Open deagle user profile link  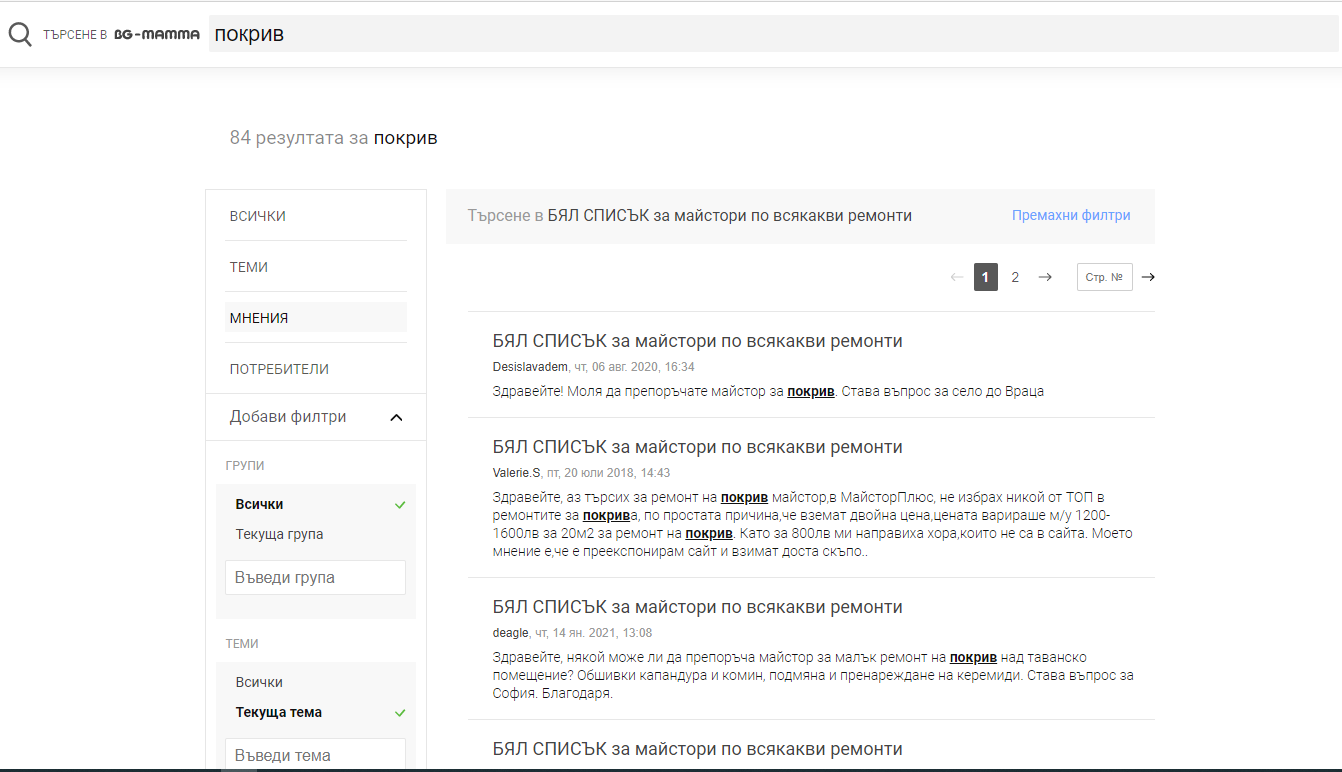click(x=511, y=633)
